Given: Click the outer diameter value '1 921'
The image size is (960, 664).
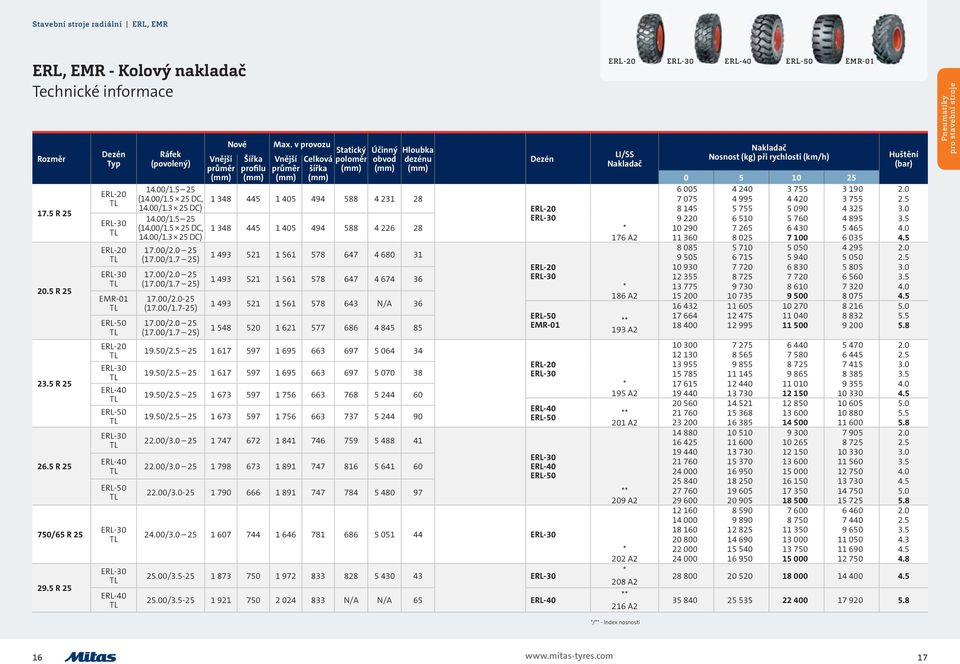Looking at the screenshot, I should 220,600.
